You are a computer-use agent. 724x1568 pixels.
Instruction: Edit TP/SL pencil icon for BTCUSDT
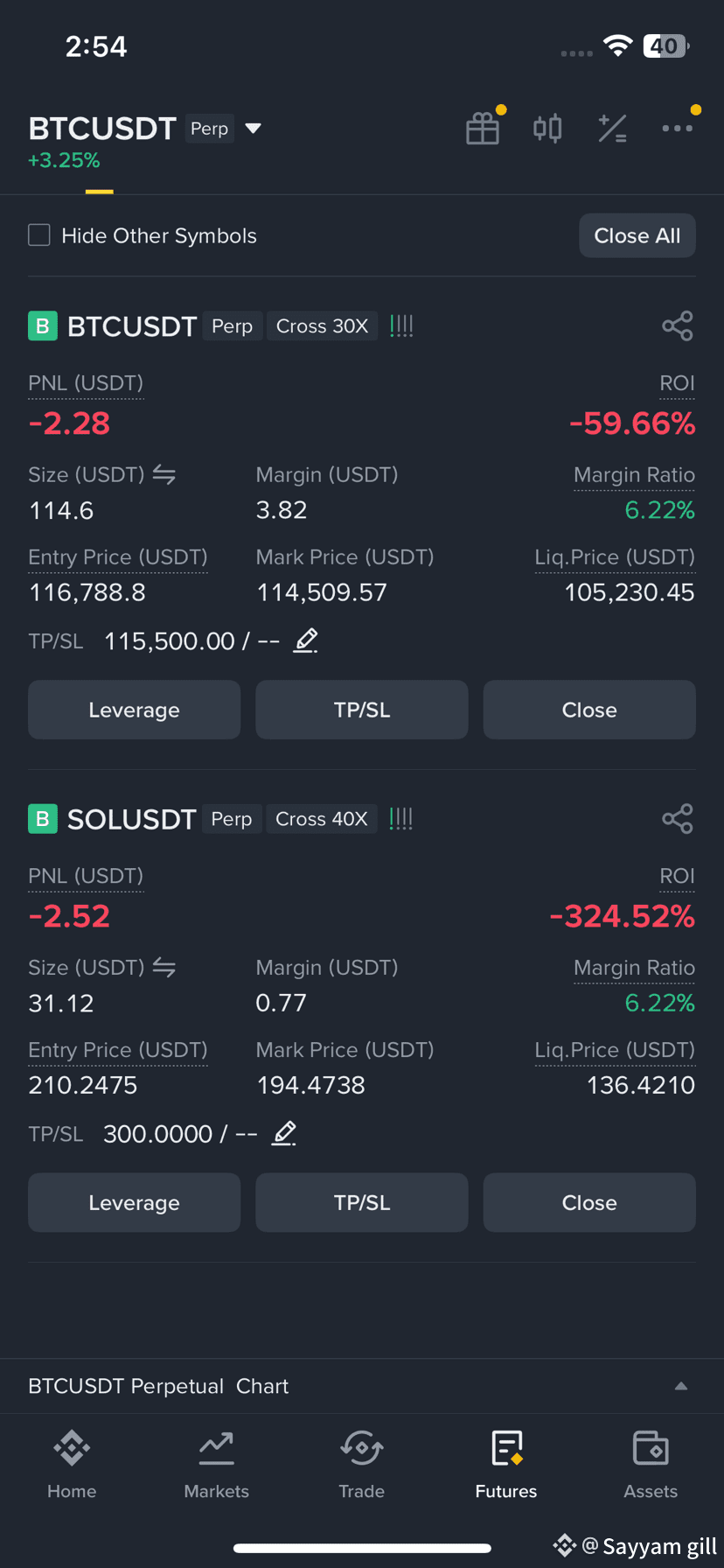[x=305, y=641]
